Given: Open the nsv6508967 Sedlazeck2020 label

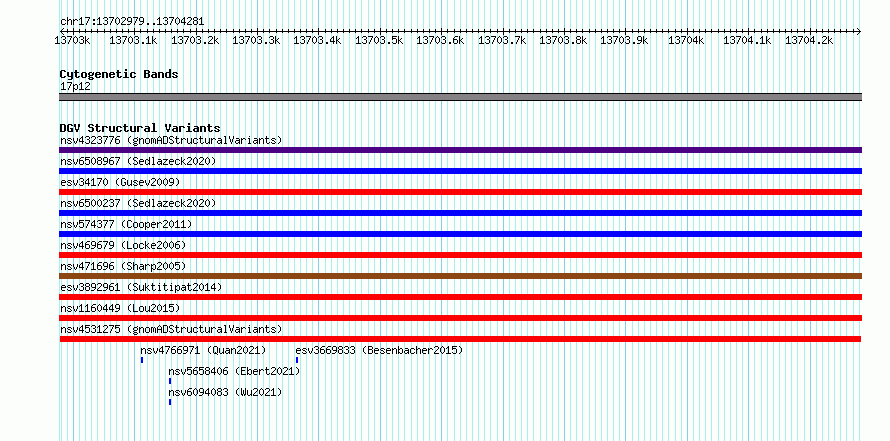Looking at the screenshot, I should (138, 161).
